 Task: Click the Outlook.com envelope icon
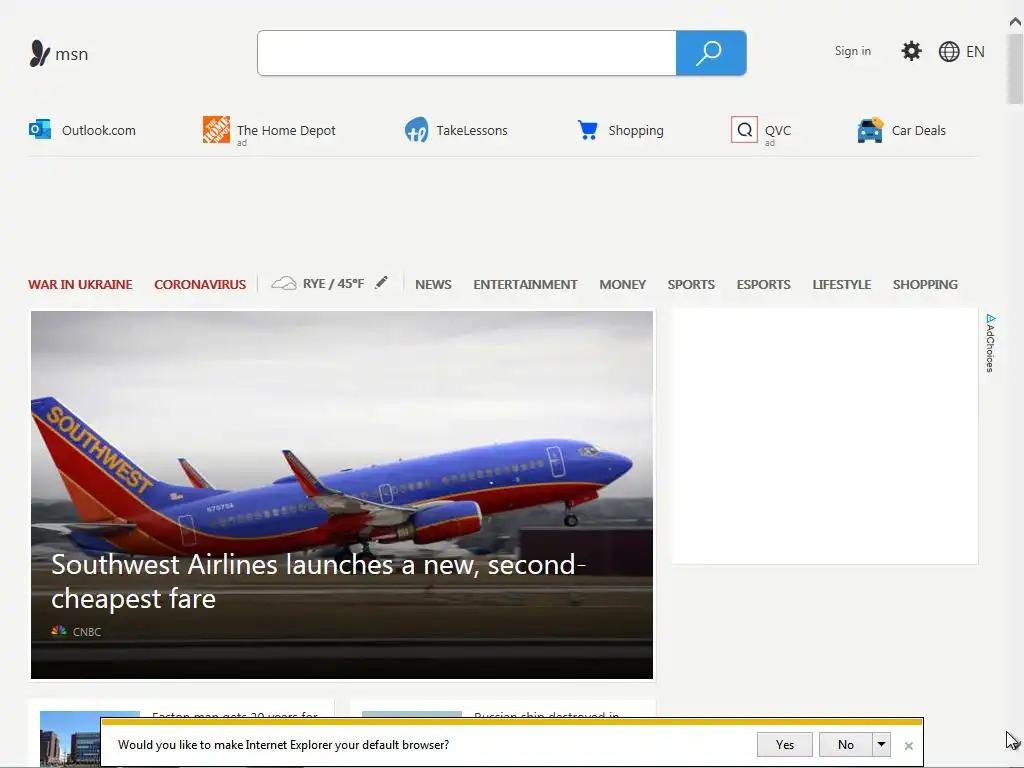click(40, 129)
